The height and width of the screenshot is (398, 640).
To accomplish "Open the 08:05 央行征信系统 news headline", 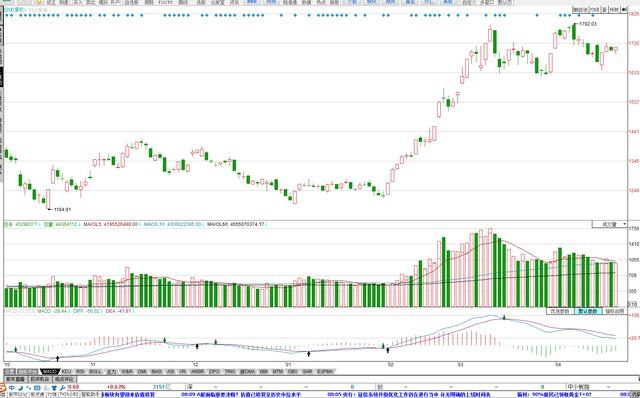I will (x=409, y=395).
